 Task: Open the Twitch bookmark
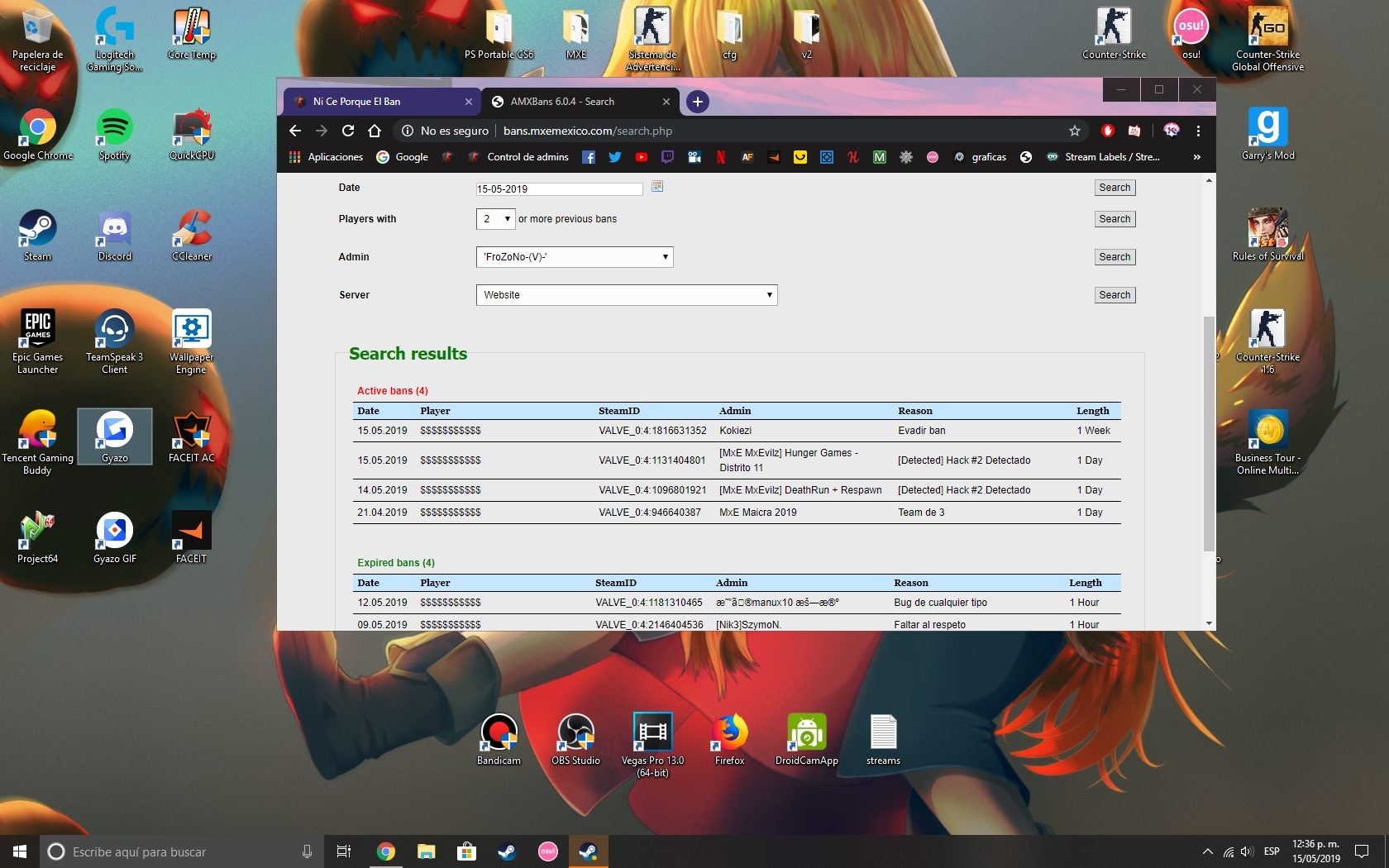point(668,157)
